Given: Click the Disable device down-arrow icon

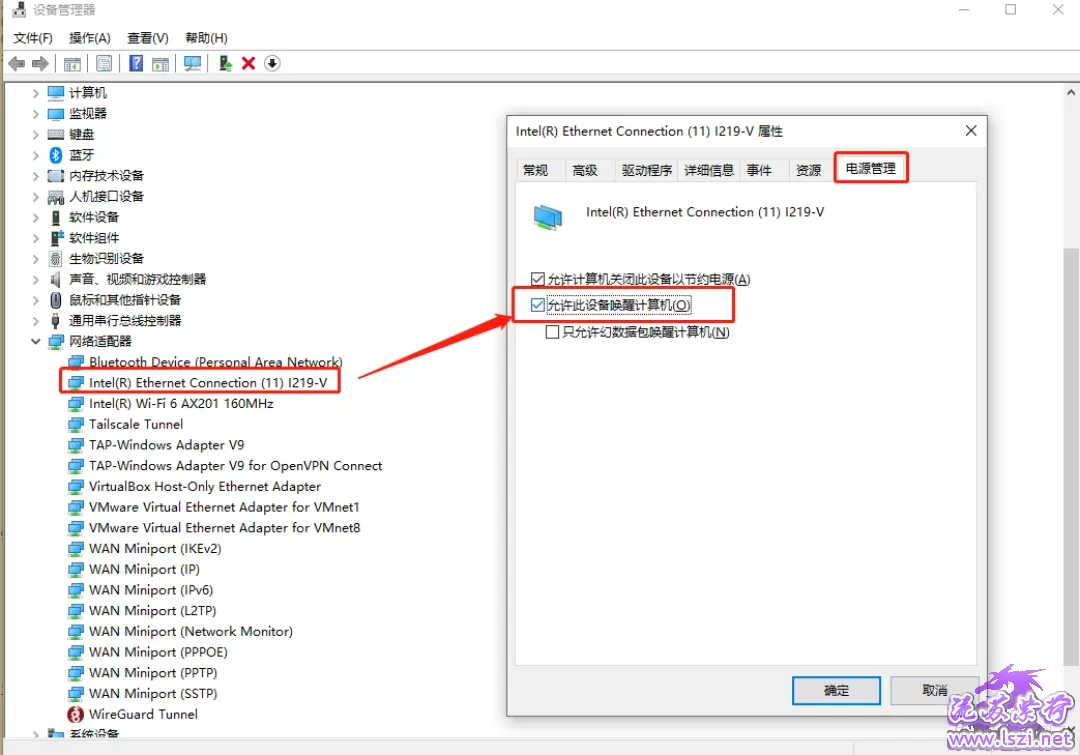Looking at the screenshot, I should pyautogui.click(x=272, y=63).
